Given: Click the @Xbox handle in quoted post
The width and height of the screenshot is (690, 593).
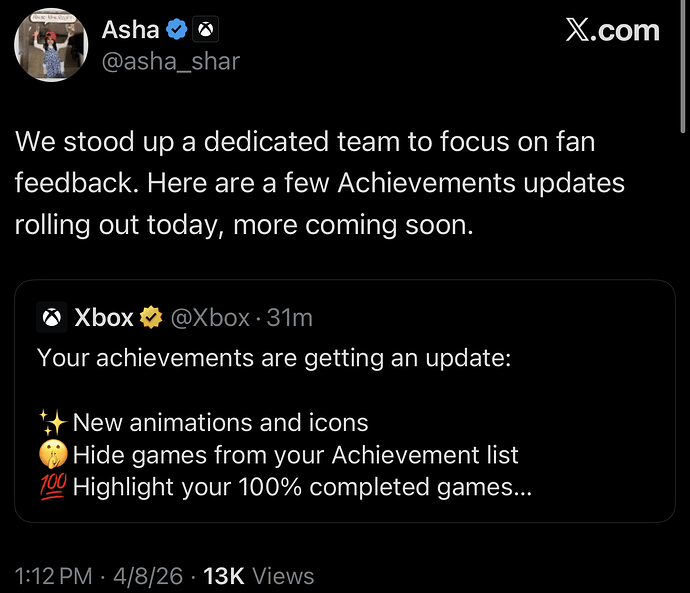Looking at the screenshot, I should click(x=210, y=318).
